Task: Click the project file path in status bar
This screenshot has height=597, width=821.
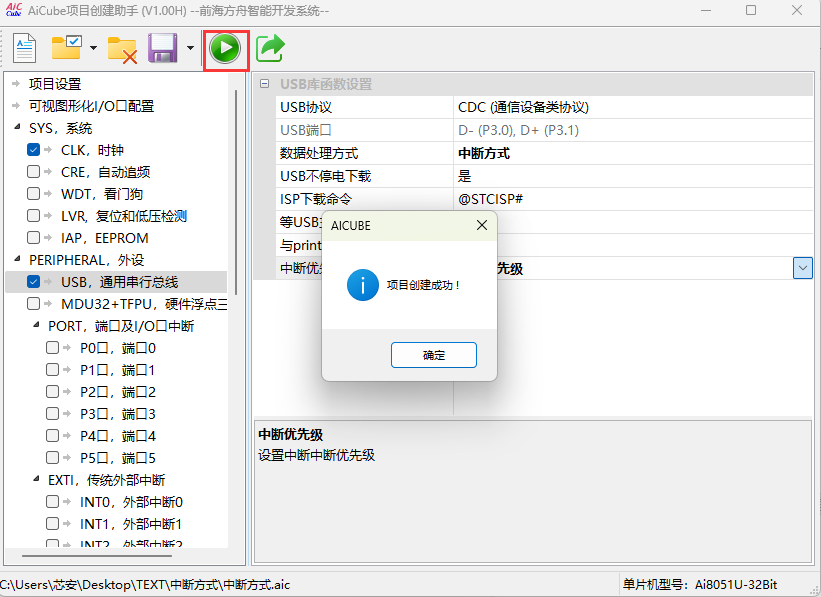Action: [x=145, y=584]
